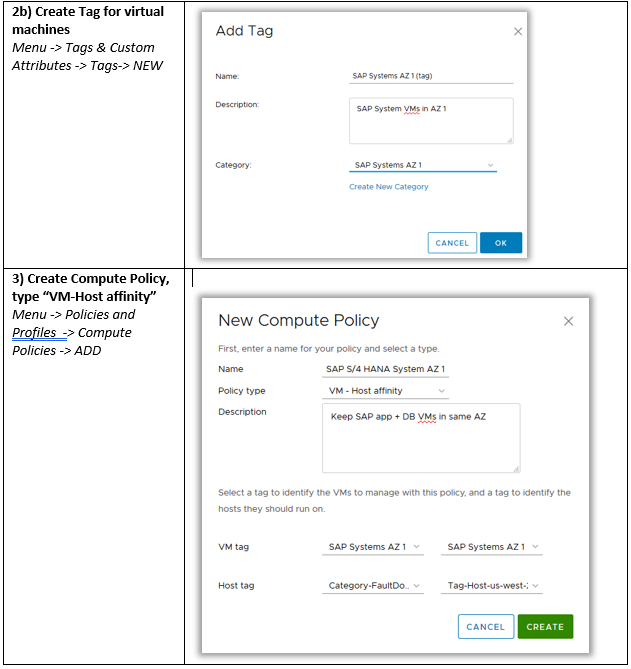Click the tag Name input field
This screenshot has width=631, height=669.
(x=430, y=75)
